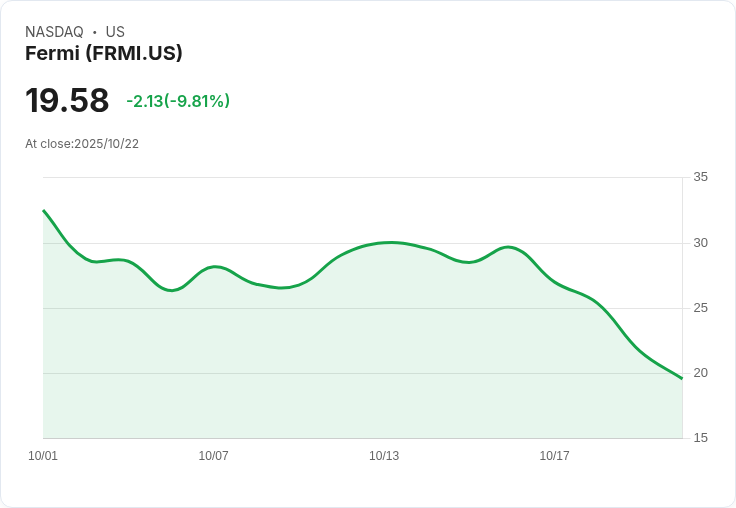Click the 10/01 x-axis date label

tap(43, 455)
